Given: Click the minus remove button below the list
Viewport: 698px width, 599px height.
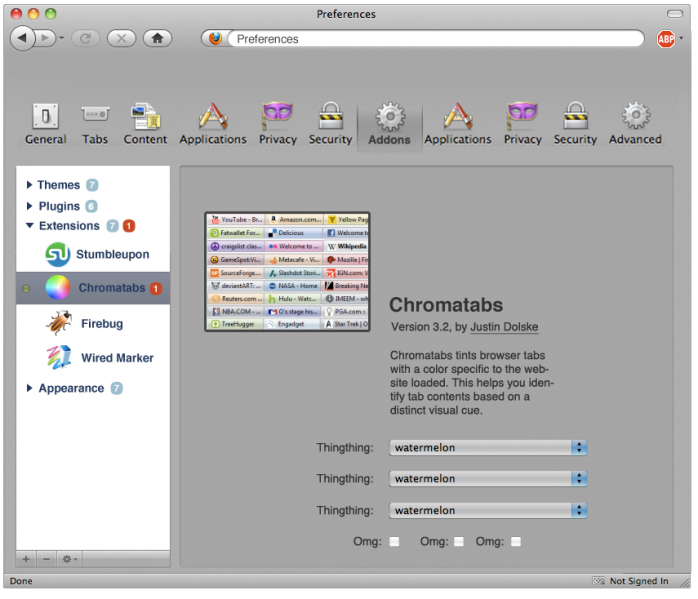Looking at the screenshot, I should point(46,559).
